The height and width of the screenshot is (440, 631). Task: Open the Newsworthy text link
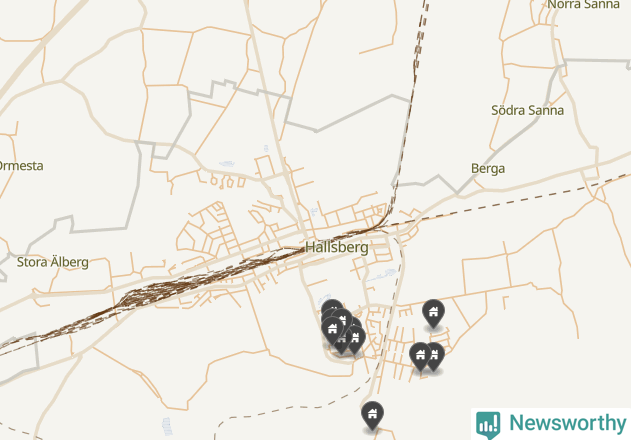click(568, 423)
